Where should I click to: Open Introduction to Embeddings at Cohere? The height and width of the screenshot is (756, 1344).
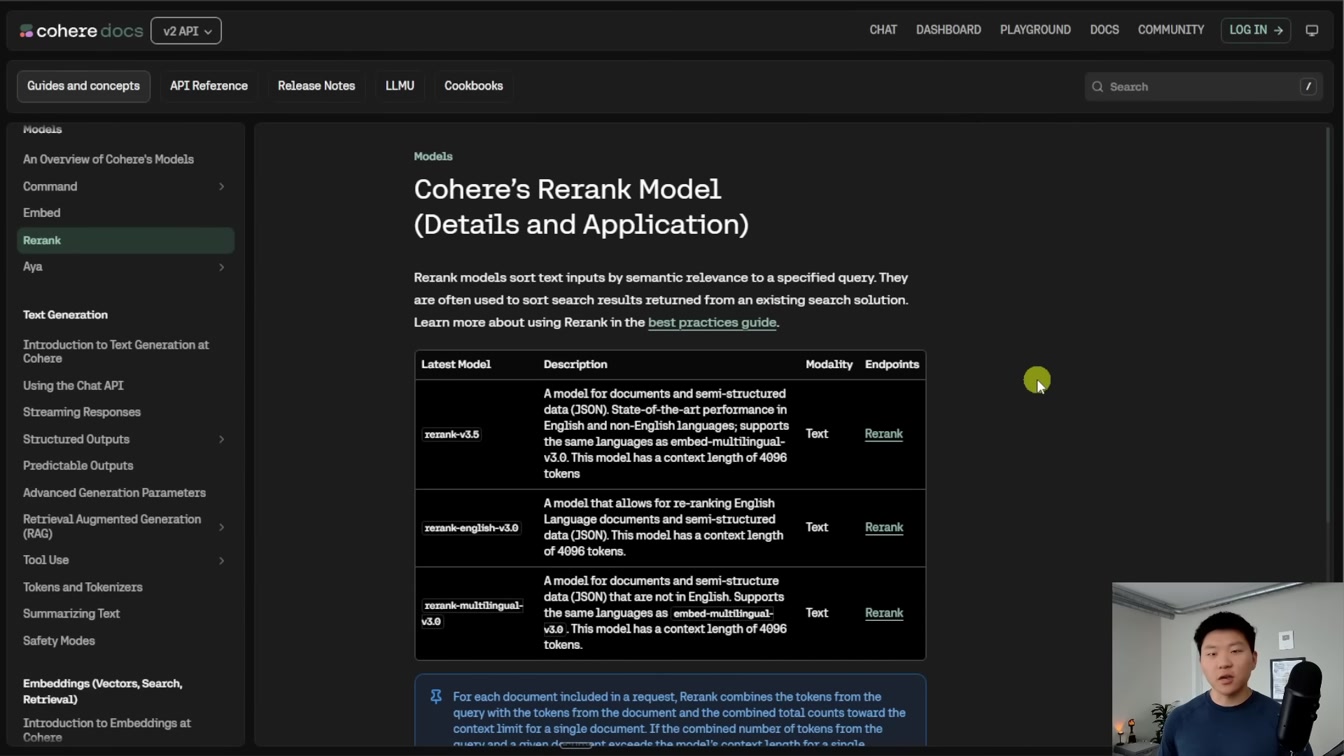(107, 730)
